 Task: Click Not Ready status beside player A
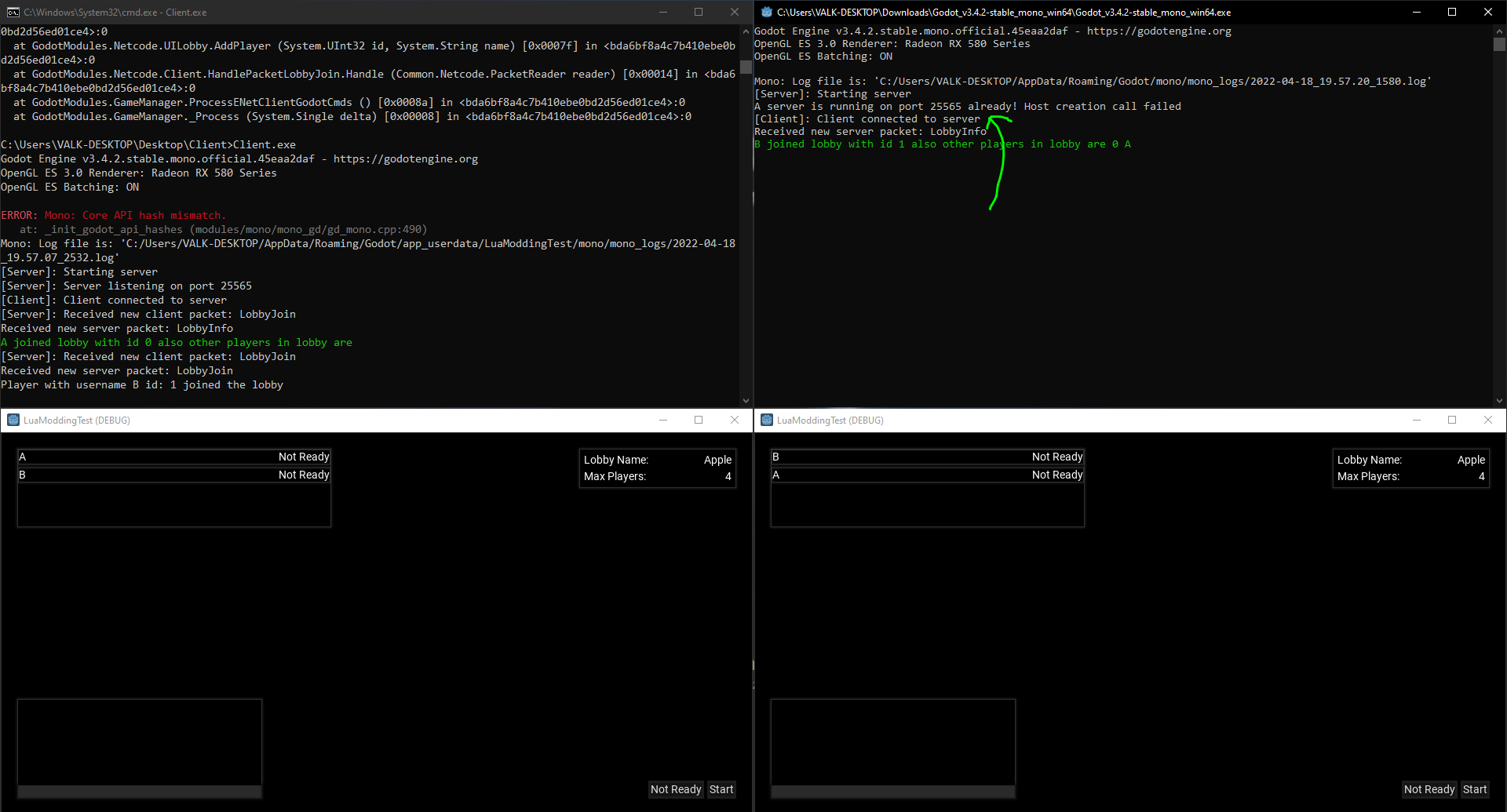(304, 457)
